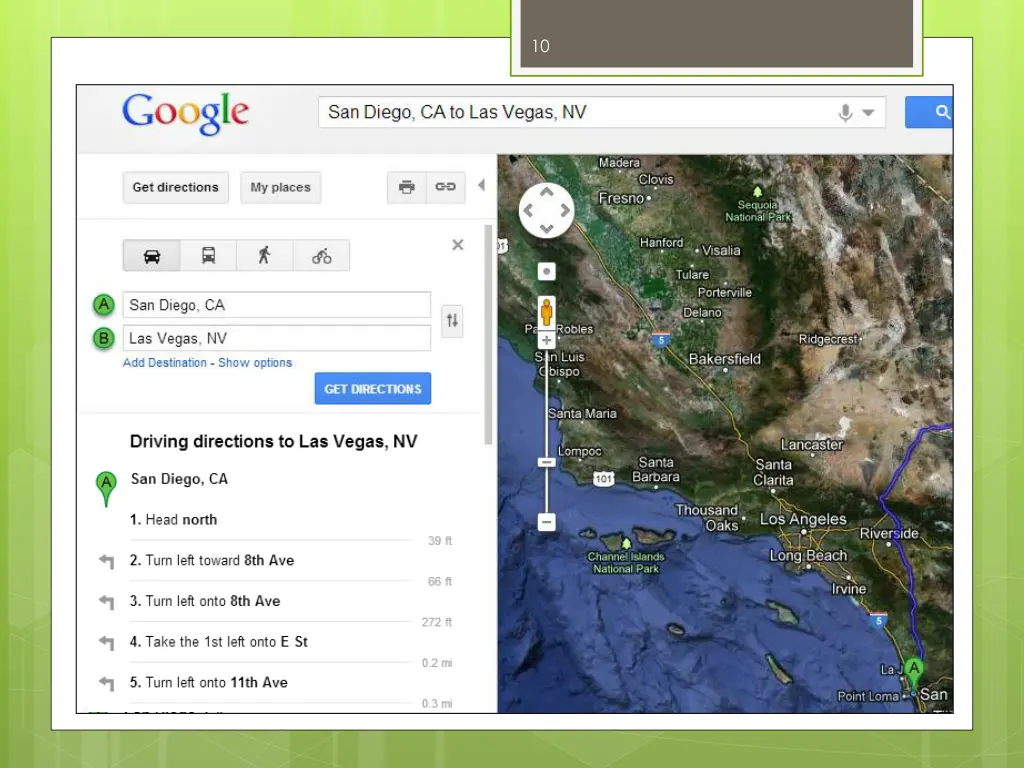Pan the map right arrow
This screenshot has width=1024, height=768.
click(565, 210)
